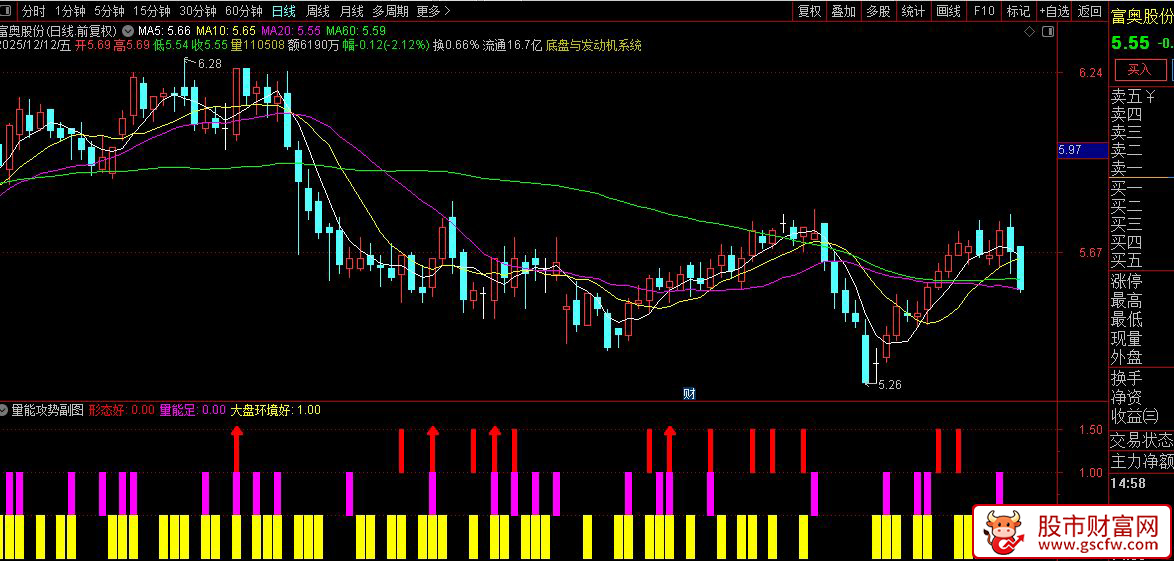Switch to the 分时 chart tab
The height and width of the screenshot is (561, 1174).
(33, 11)
